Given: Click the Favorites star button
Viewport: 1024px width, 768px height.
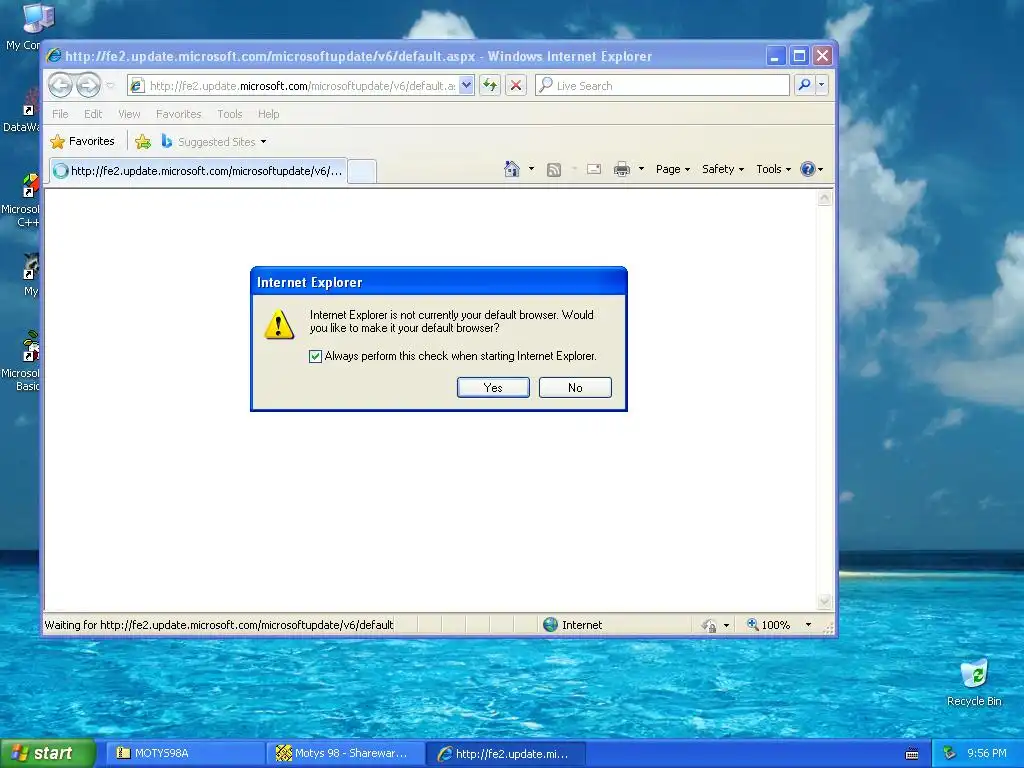Looking at the screenshot, I should [x=83, y=141].
